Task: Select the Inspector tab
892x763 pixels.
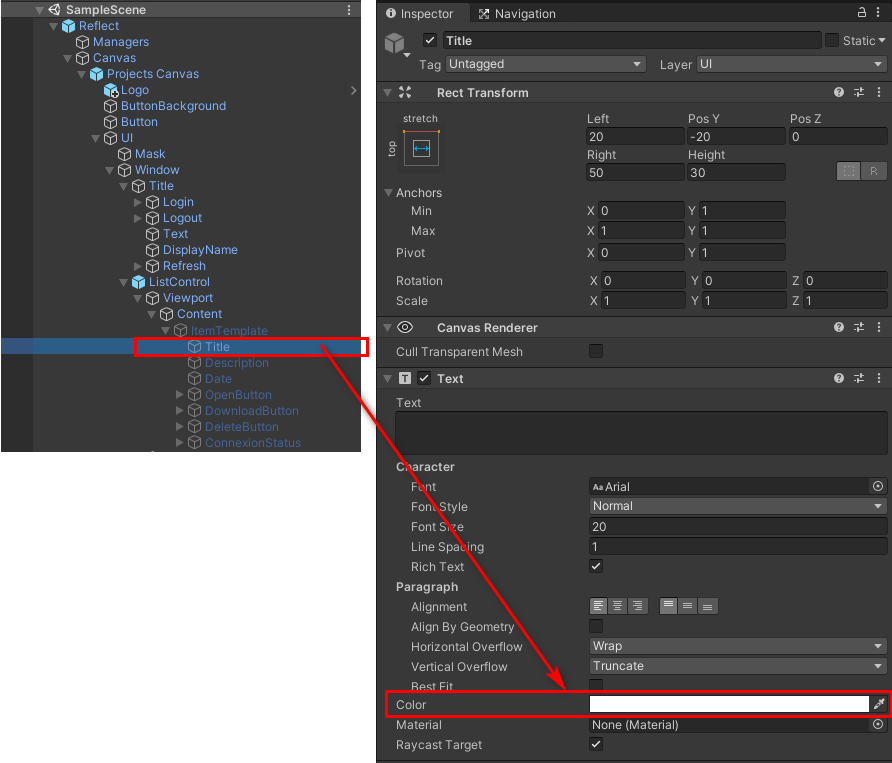Action: pos(420,14)
